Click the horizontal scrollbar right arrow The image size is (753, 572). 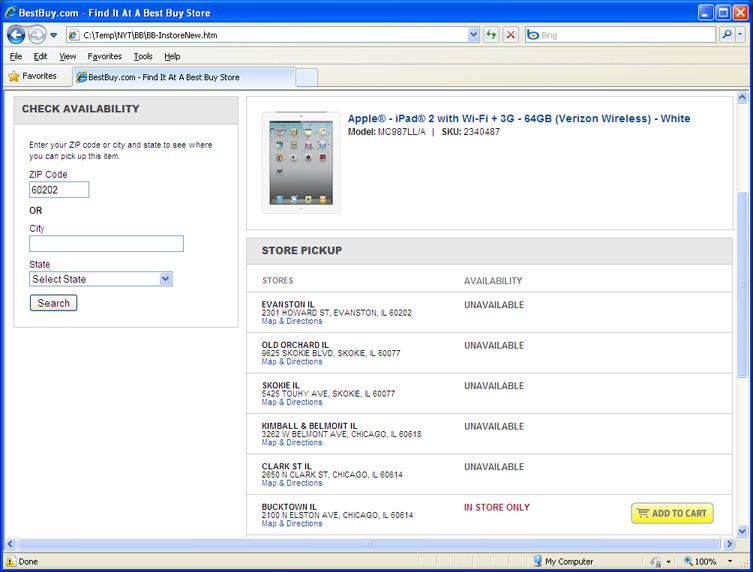(x=729, y=544)
